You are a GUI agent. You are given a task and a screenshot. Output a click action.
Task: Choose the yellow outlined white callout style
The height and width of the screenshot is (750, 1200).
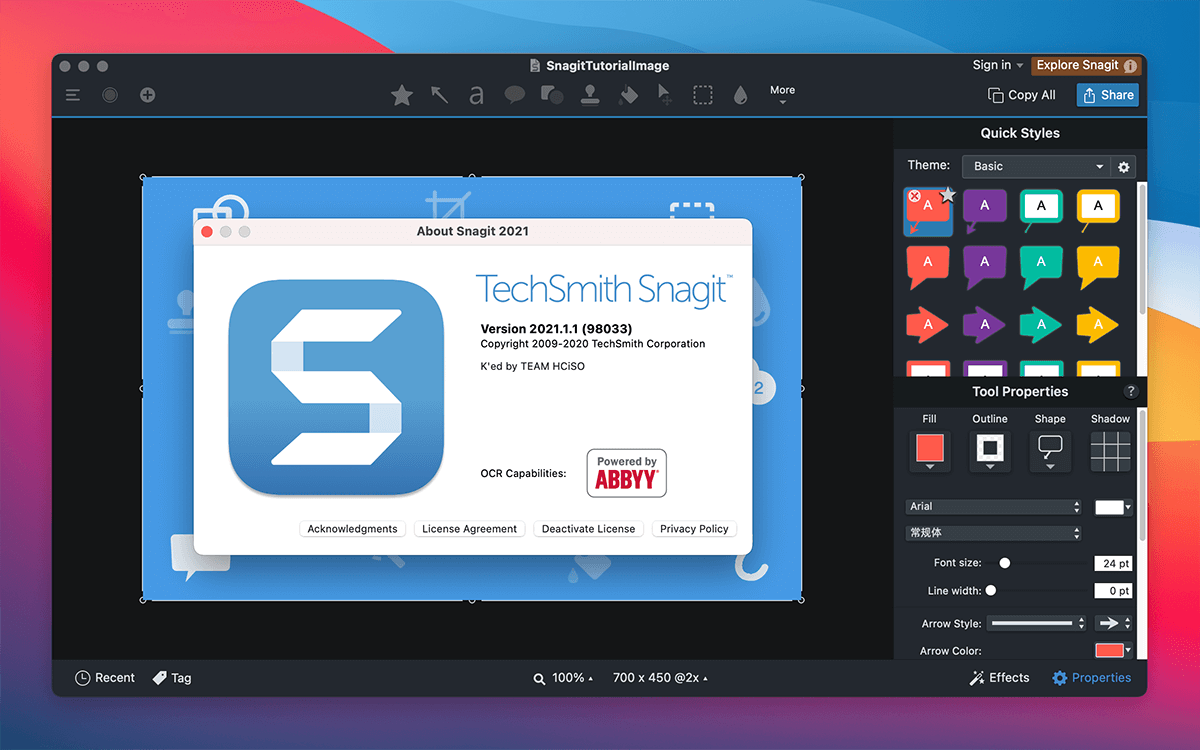pyautogui.click(x=1098, y=210)
